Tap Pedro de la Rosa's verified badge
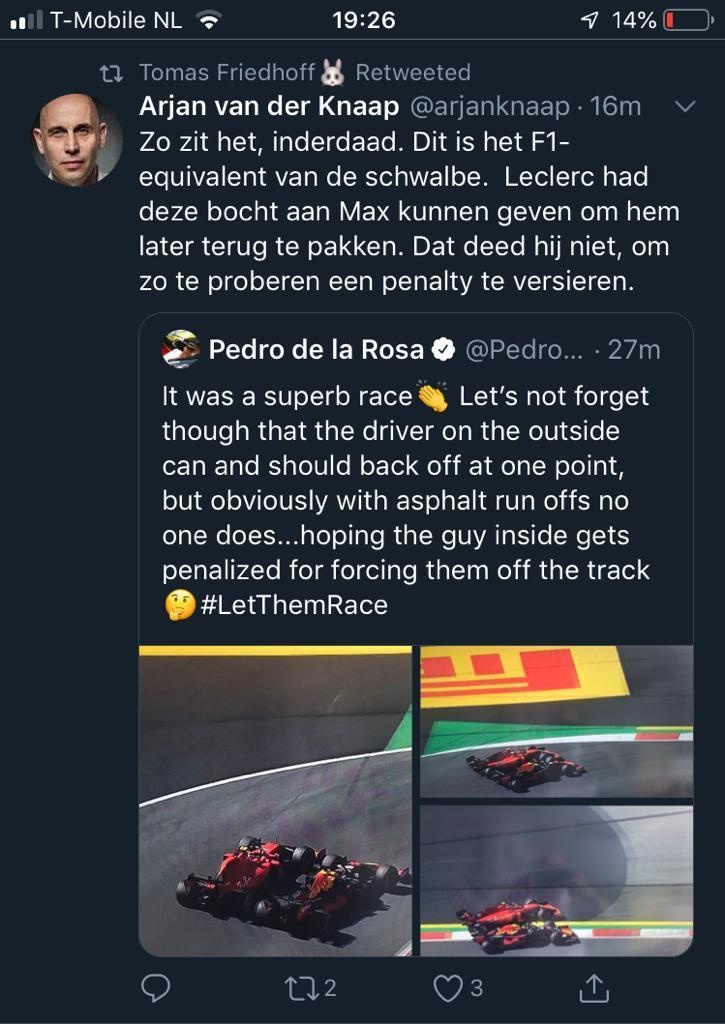Viewport: 725px width, 1024px height. tap(443, 349)
